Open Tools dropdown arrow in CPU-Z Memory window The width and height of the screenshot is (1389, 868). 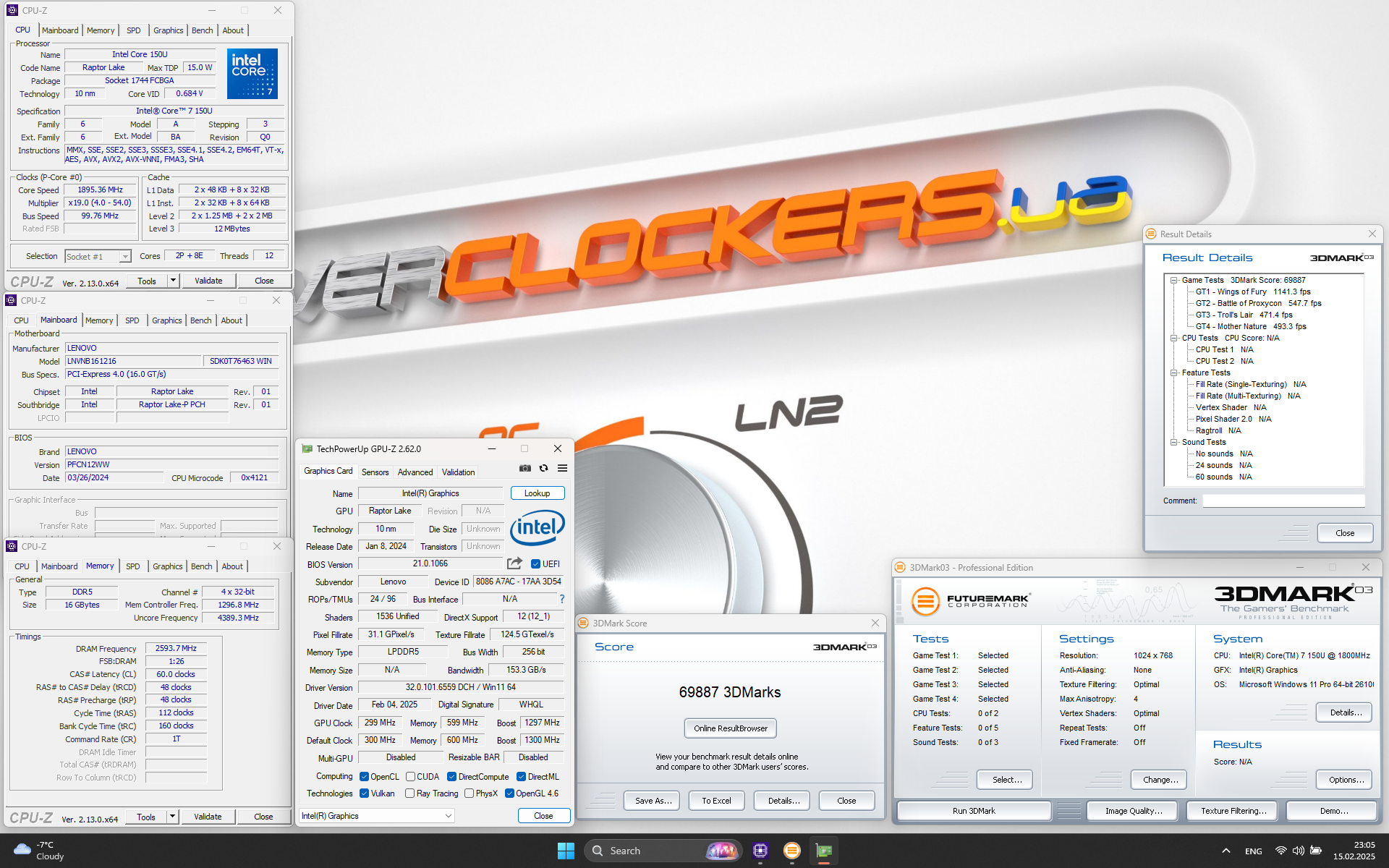[x=172, y=817]
